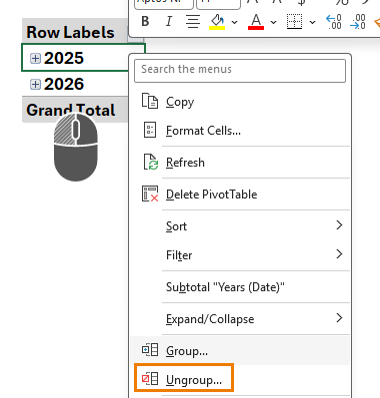The width and height of the screenshot is (380, 398).
Task: Click the Delete PivotTable icon
Action: pos(150,194)
